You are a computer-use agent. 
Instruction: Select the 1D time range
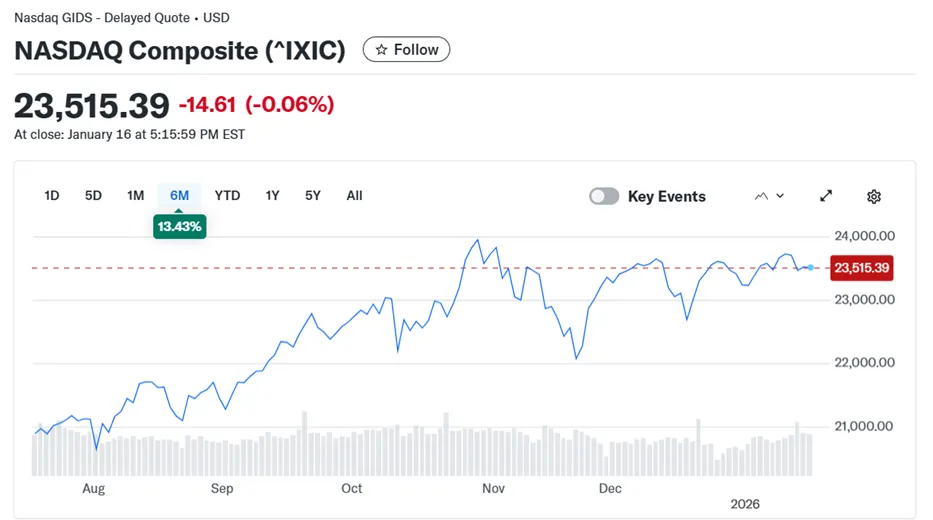pos(52,196)
